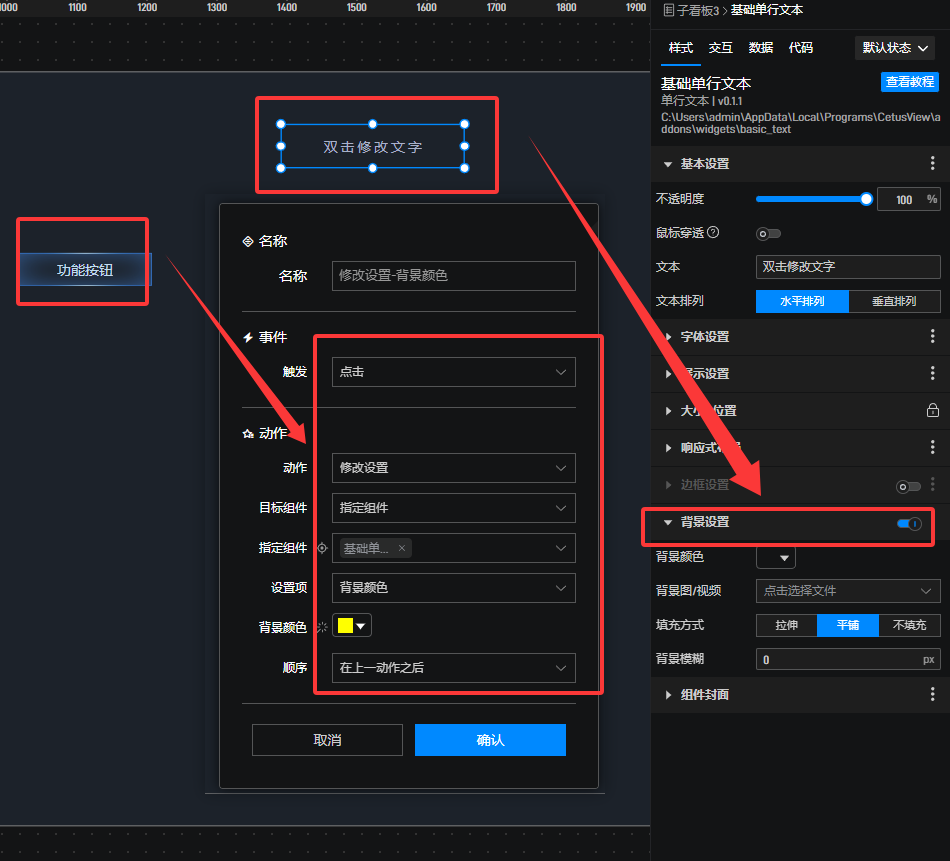950x861 pixels.
Task: Toggle the 鼠标穿透 switch
Action: point(768,234)
